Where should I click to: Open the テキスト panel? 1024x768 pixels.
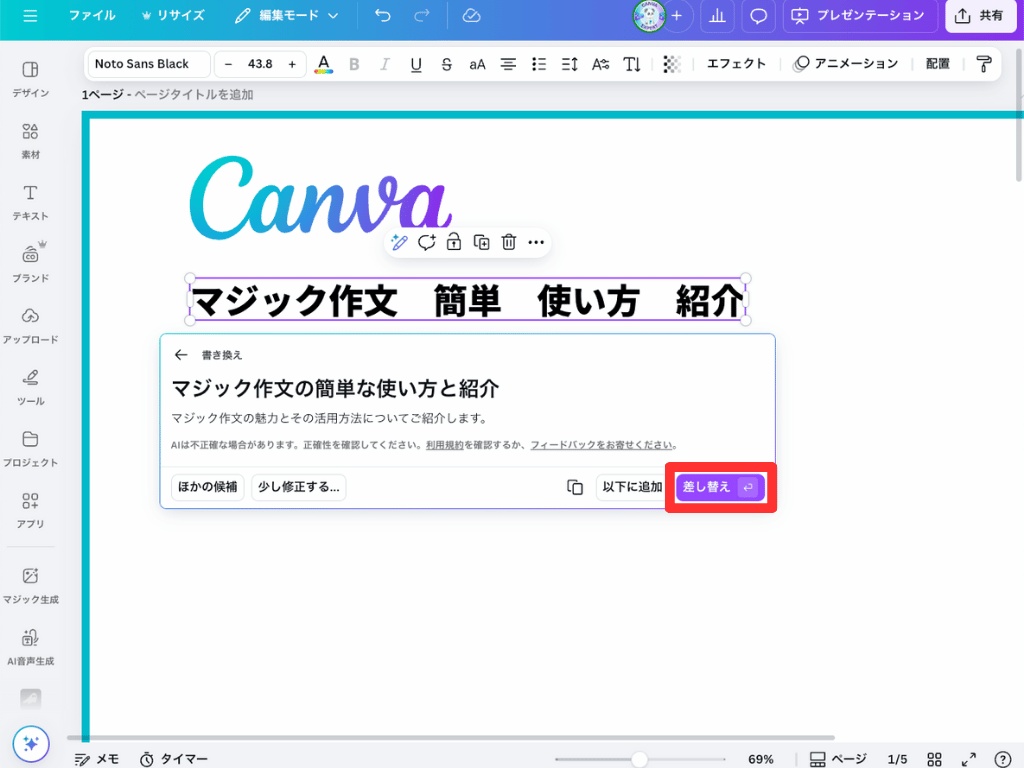tap(30, 202)
